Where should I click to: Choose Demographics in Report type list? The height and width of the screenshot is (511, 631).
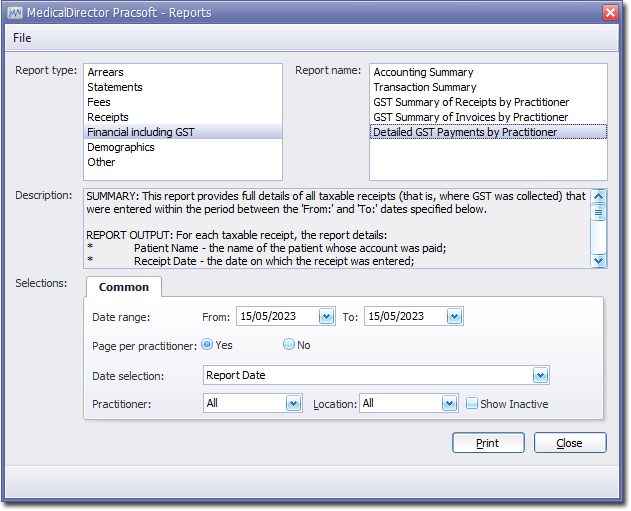tap(121, 147)
